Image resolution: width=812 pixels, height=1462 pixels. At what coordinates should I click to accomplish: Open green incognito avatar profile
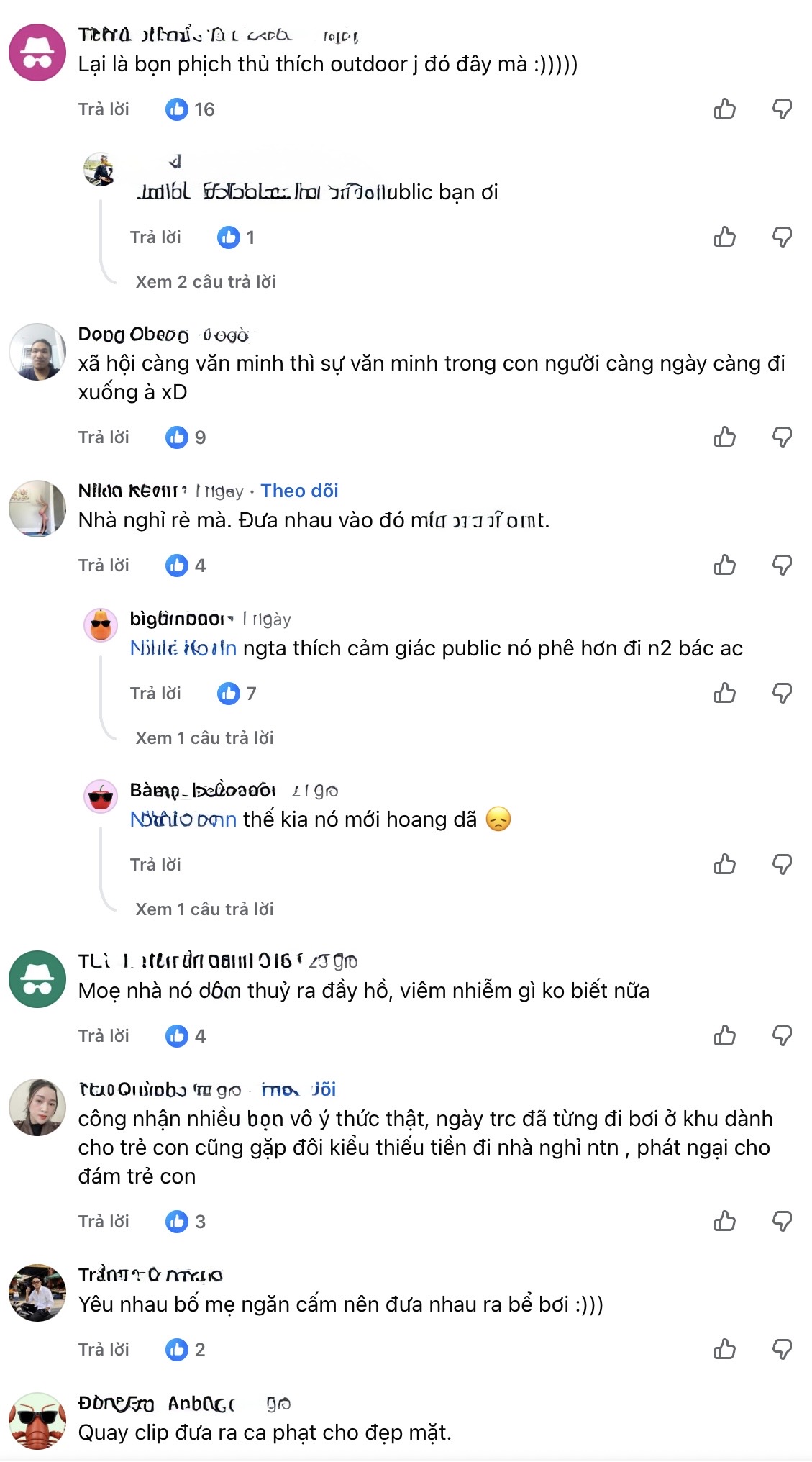point(37,979)
